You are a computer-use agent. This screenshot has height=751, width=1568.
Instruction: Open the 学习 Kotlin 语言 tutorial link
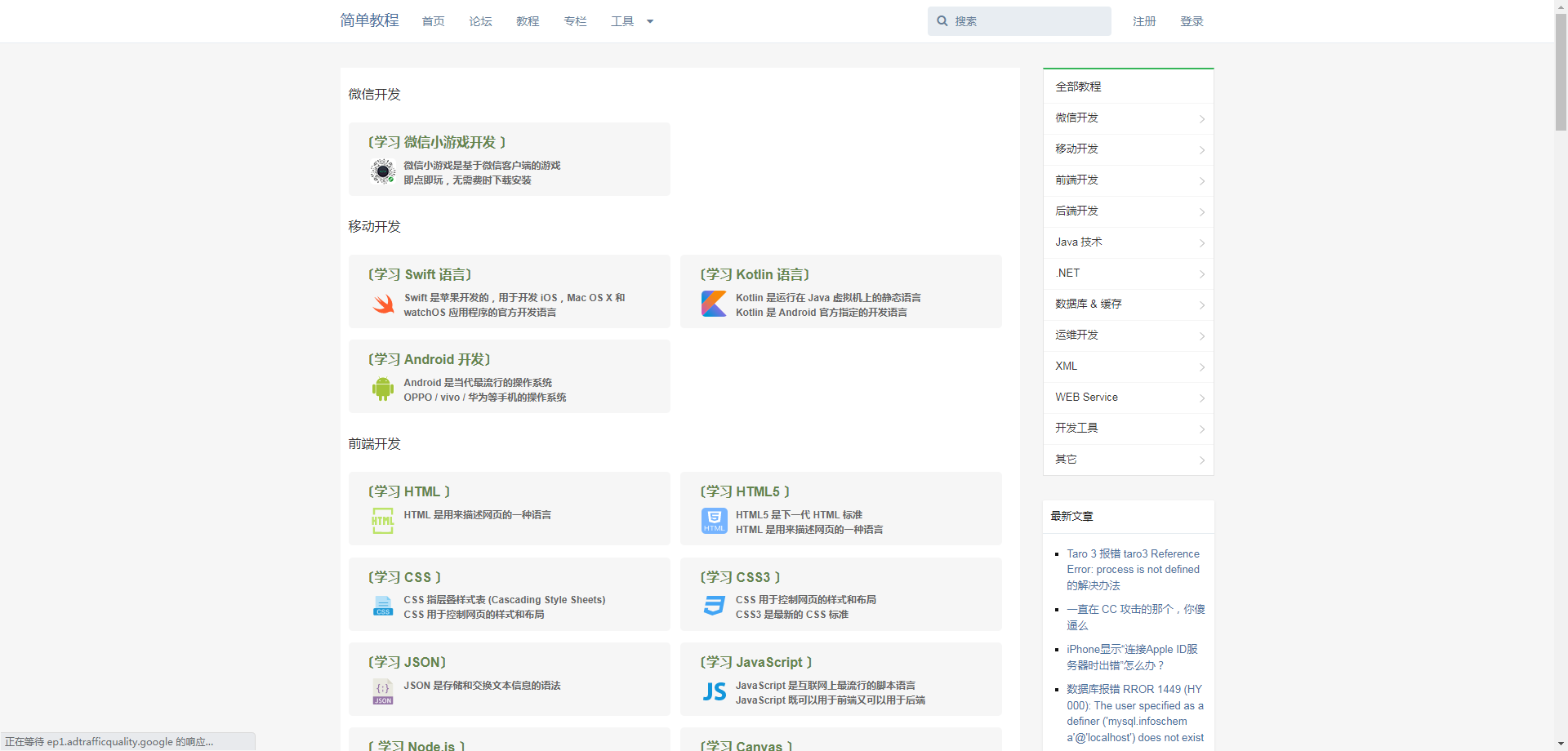pyautogui.click(x=755, y=274)
